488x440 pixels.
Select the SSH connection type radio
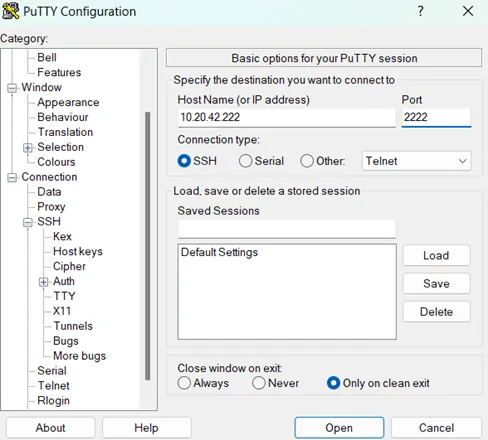click(184, 161)
